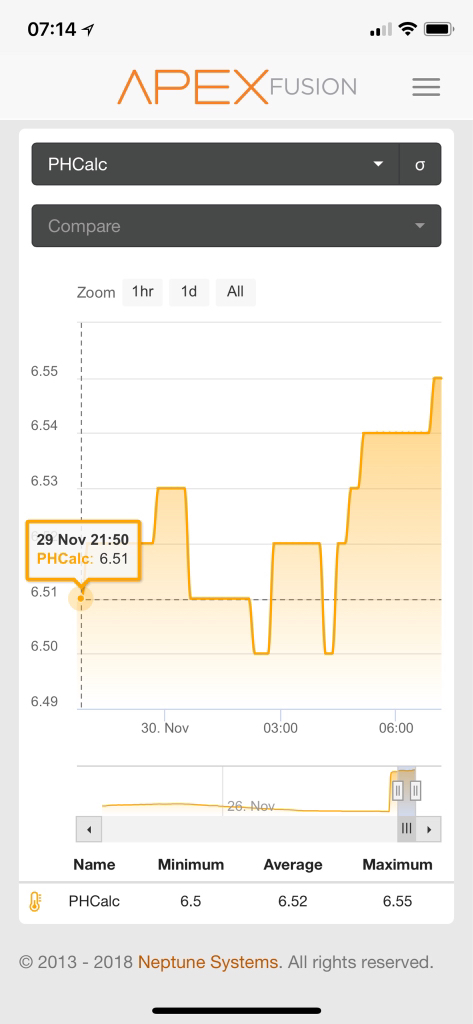
Task: Open the Neptune Systems link
Action: [208, 962]
